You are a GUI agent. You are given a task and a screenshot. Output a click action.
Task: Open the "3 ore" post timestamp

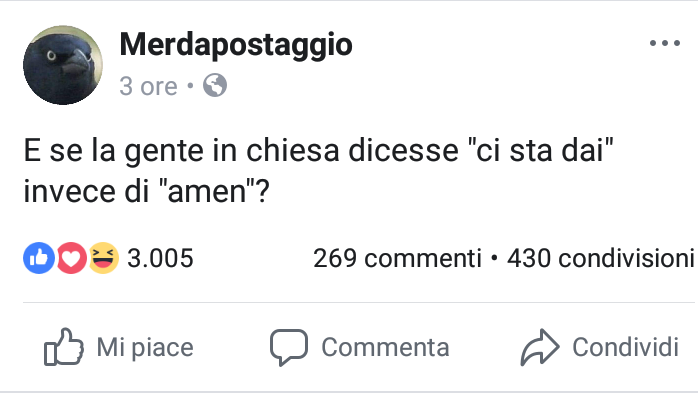point(148,86)
